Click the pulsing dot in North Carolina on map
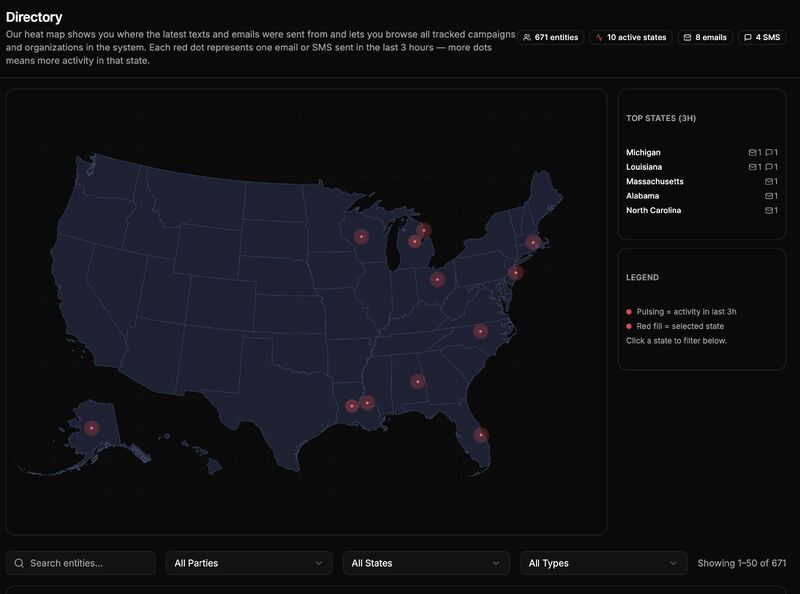Screen dimensions: 800x594 [x=480, y=331]
